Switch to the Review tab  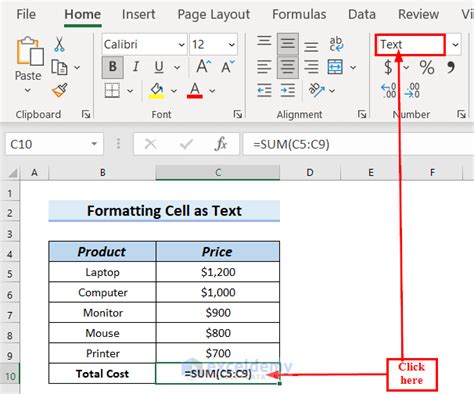[x=418, y=14]
